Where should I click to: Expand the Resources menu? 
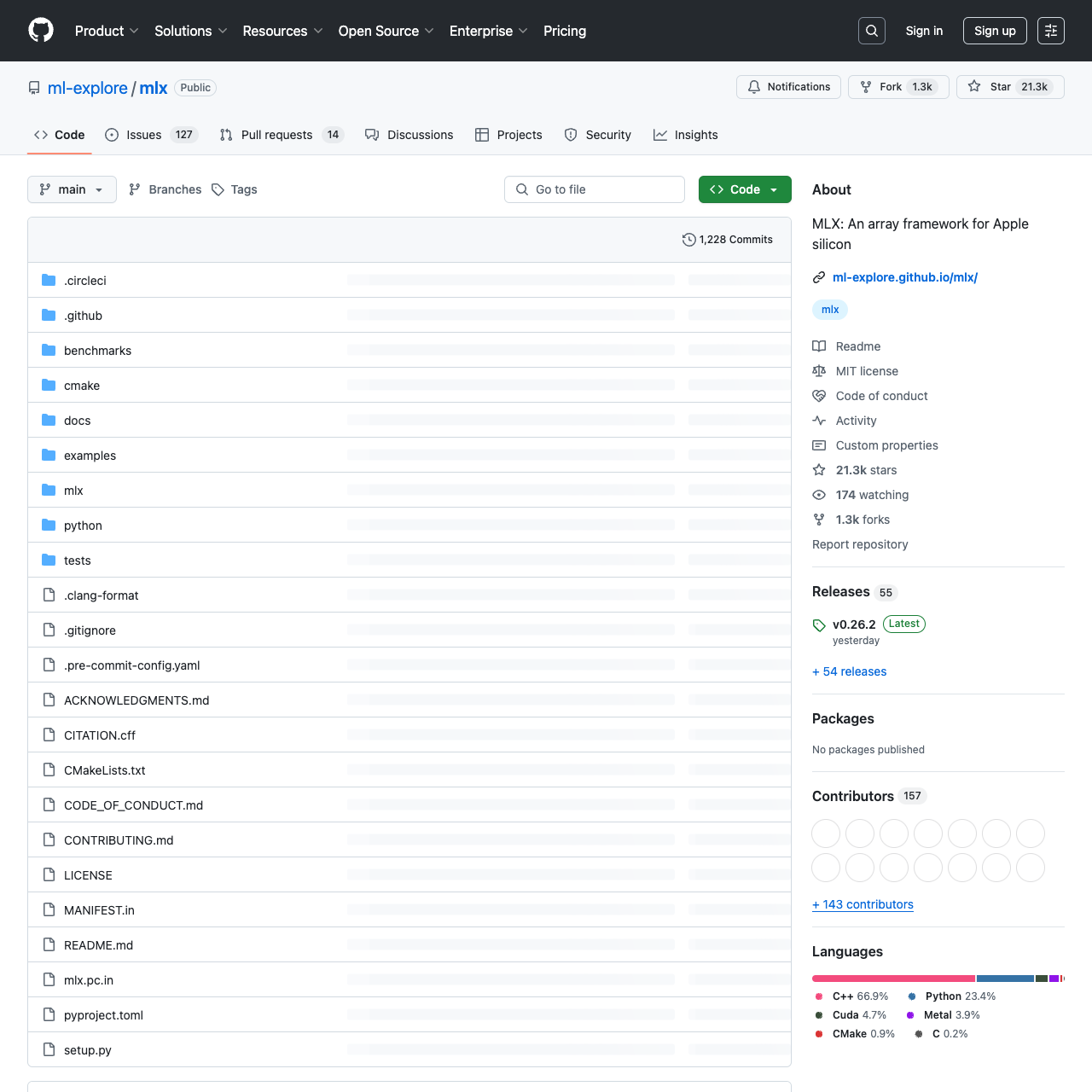[x=282, y=31]
